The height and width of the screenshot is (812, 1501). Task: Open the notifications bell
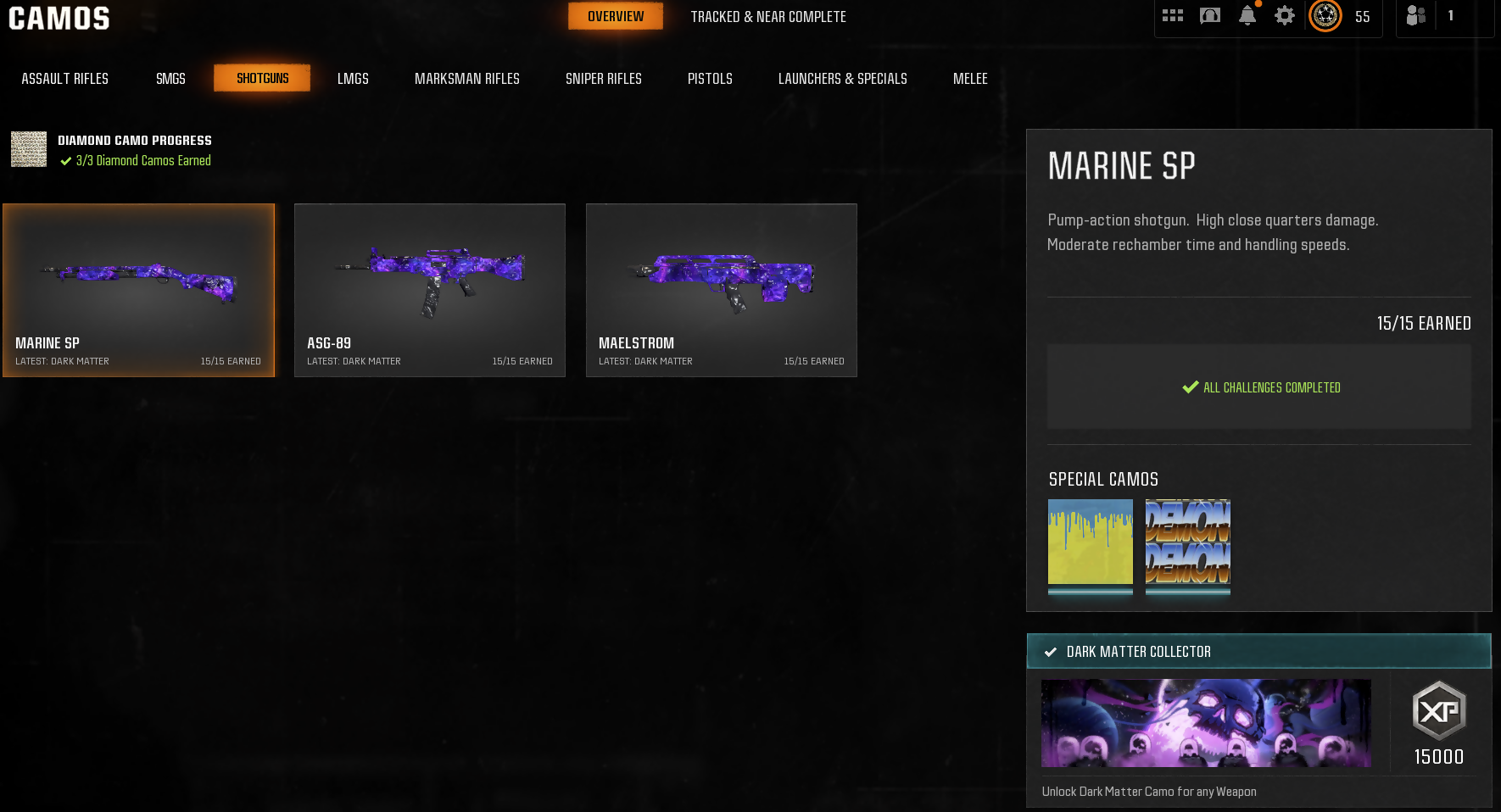click(x=1247, y=16)
